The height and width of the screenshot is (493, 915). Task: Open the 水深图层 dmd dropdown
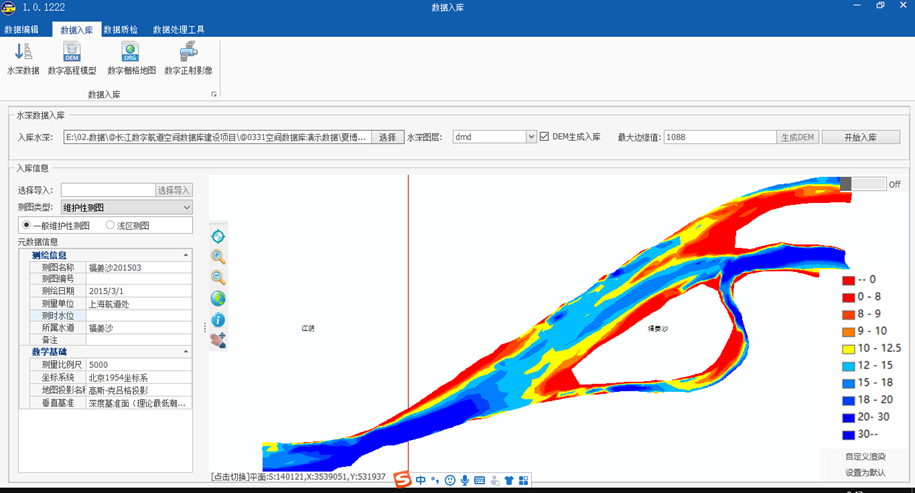(531, 137)
